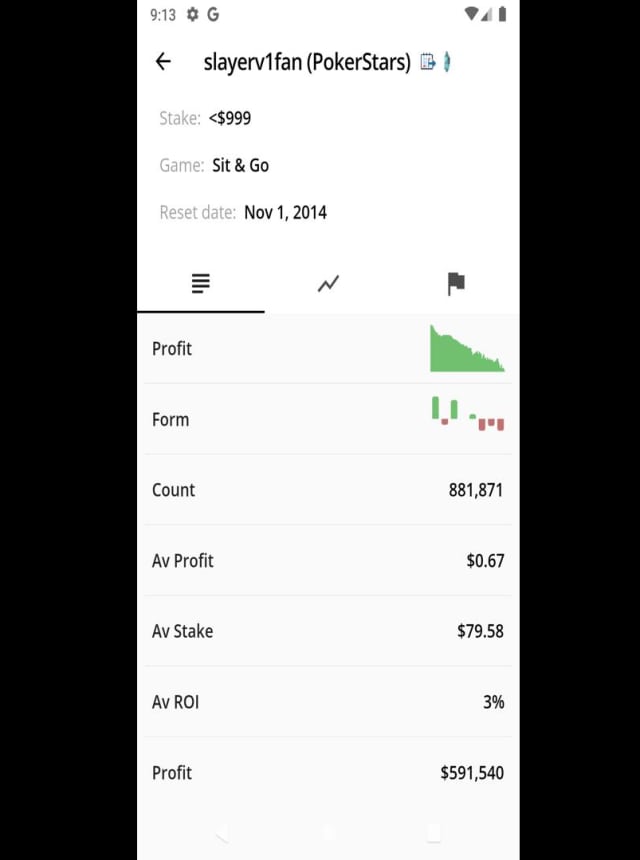Image resolution: width=640 pixels, height=860 pixels.
Task: Tap the Count row value 881,871
Action: coord(475,490)
